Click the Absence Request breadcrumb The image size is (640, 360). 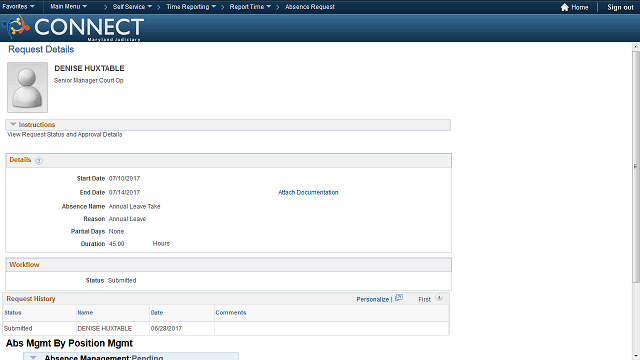(x=310, y=7)
